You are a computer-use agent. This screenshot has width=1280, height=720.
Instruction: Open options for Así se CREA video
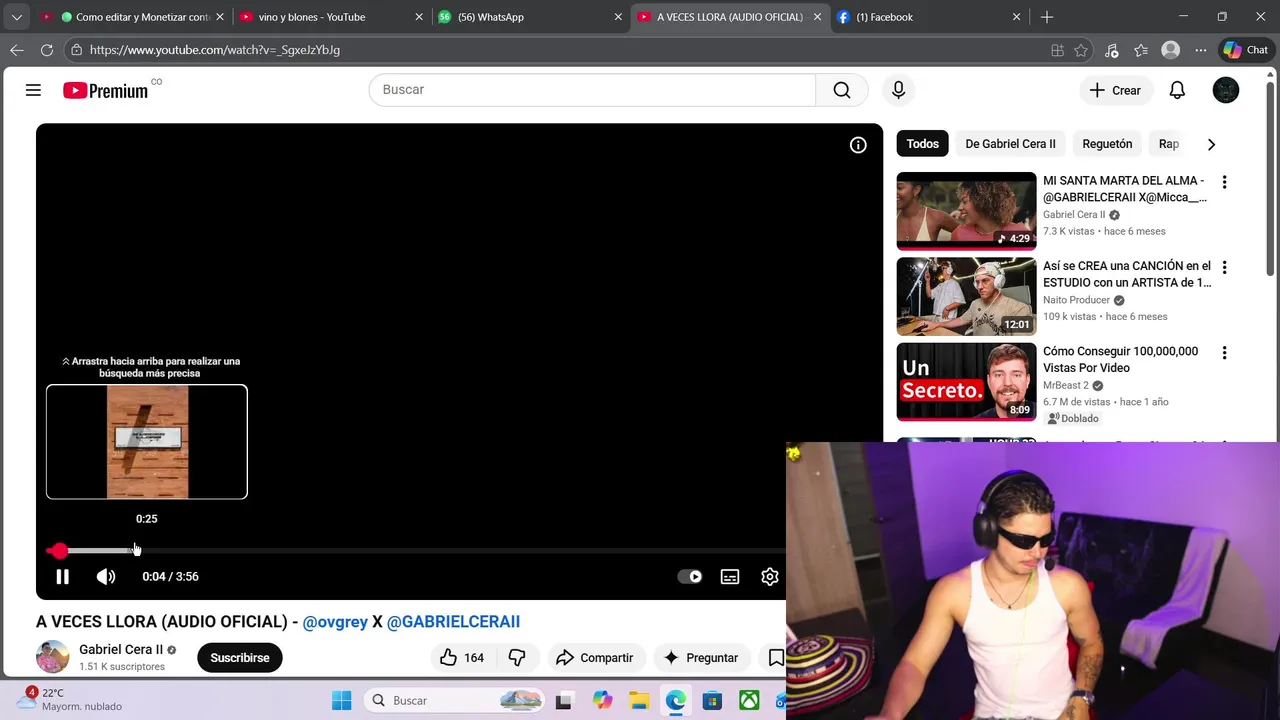(x=1224, y=268)
